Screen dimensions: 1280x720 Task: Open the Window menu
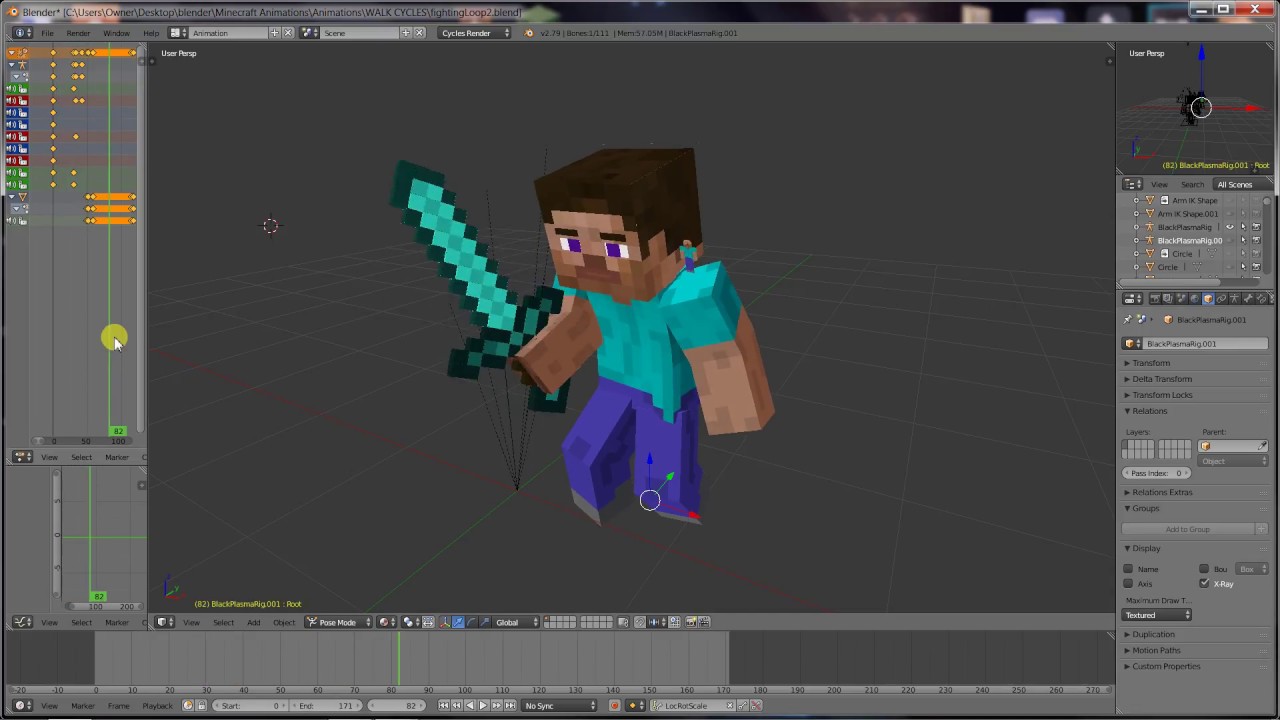[x=116, y=33]
